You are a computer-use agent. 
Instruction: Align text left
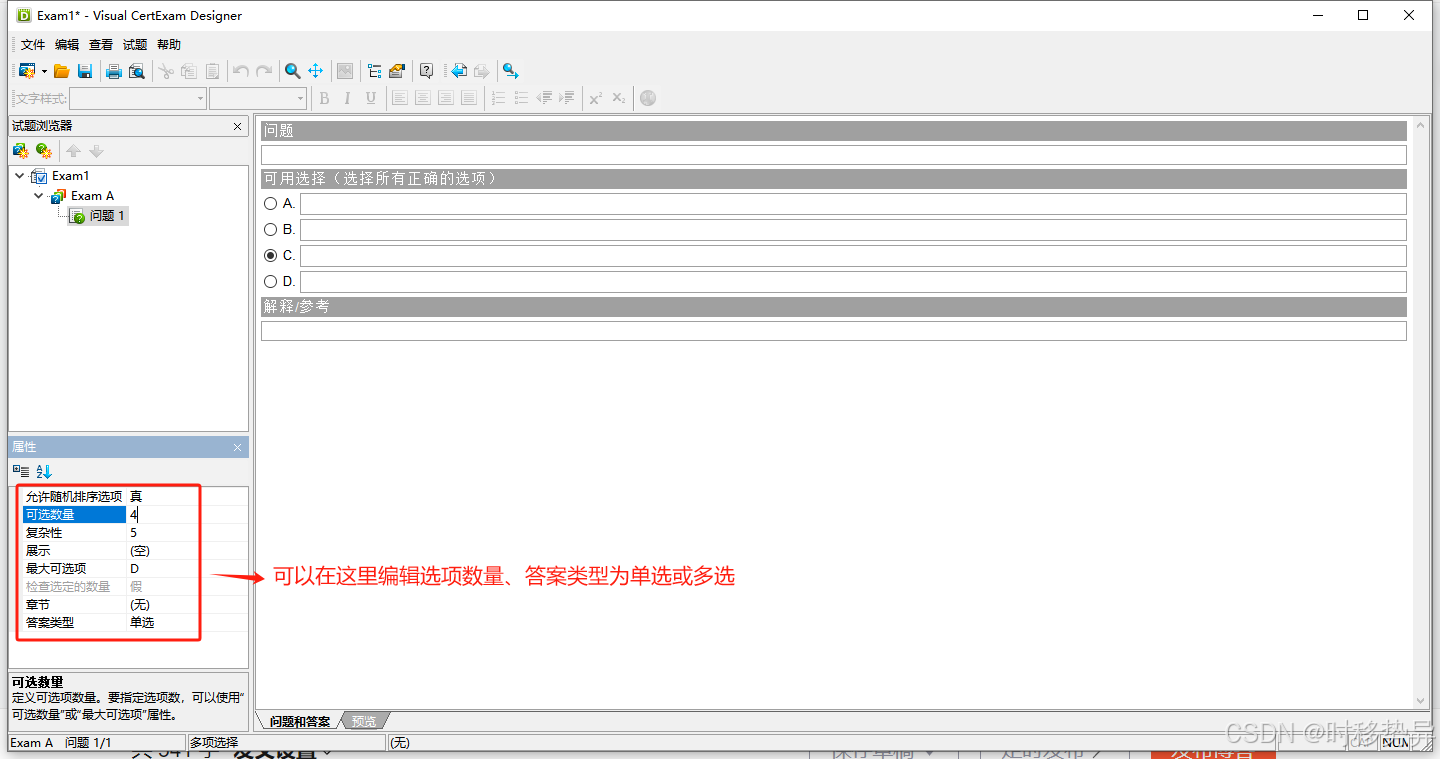pos(399,98)
